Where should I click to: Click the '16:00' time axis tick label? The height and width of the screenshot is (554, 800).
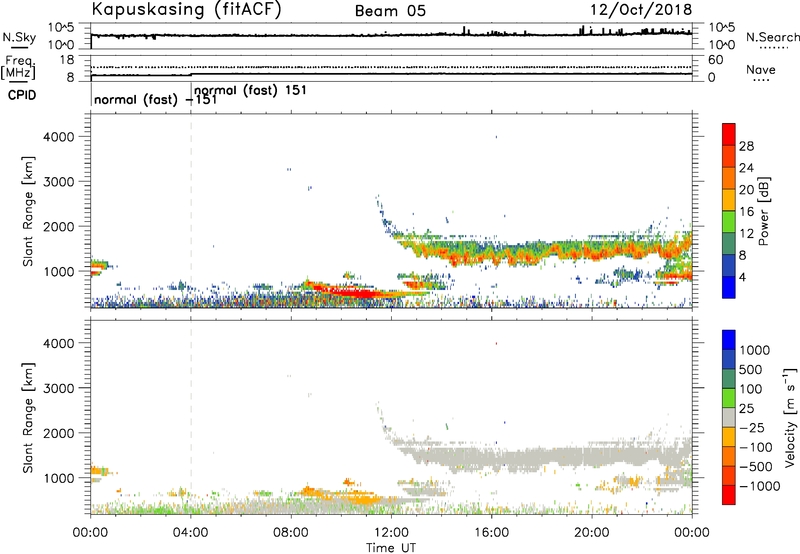[491, 533]
